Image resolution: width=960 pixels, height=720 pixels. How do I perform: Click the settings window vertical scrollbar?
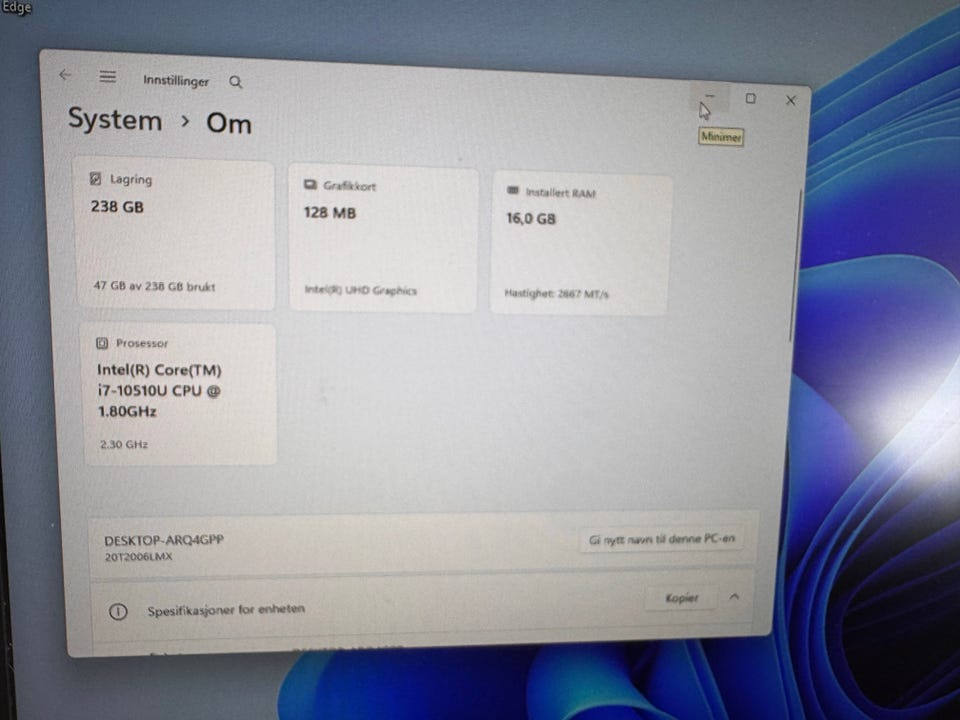795,264
